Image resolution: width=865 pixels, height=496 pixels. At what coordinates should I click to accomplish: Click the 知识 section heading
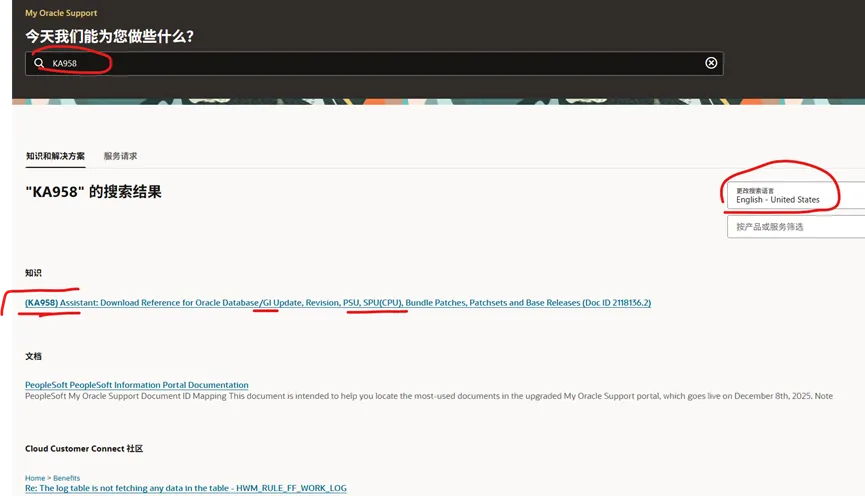tap(33, 273)
